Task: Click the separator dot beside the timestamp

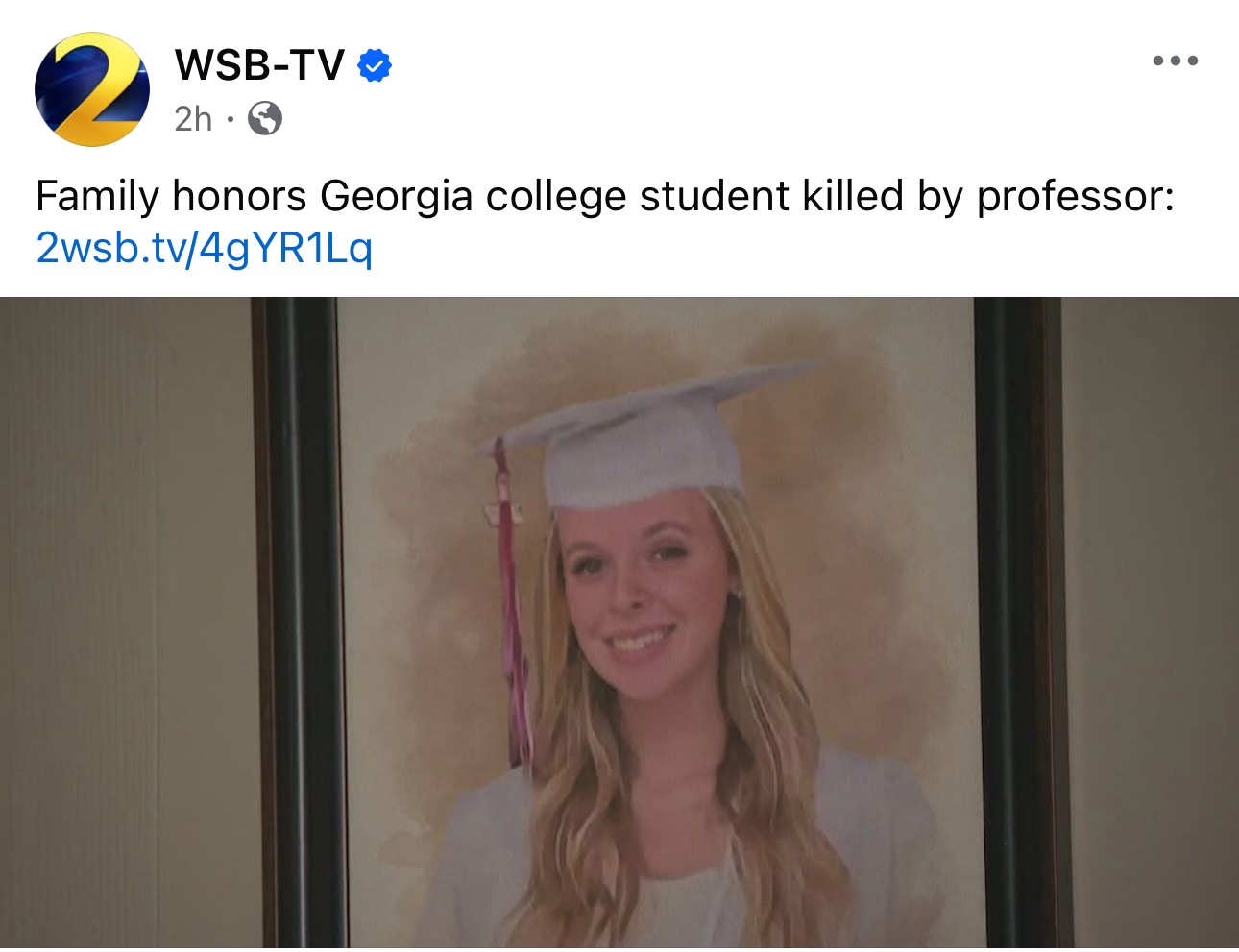Action: pos(231,119)
